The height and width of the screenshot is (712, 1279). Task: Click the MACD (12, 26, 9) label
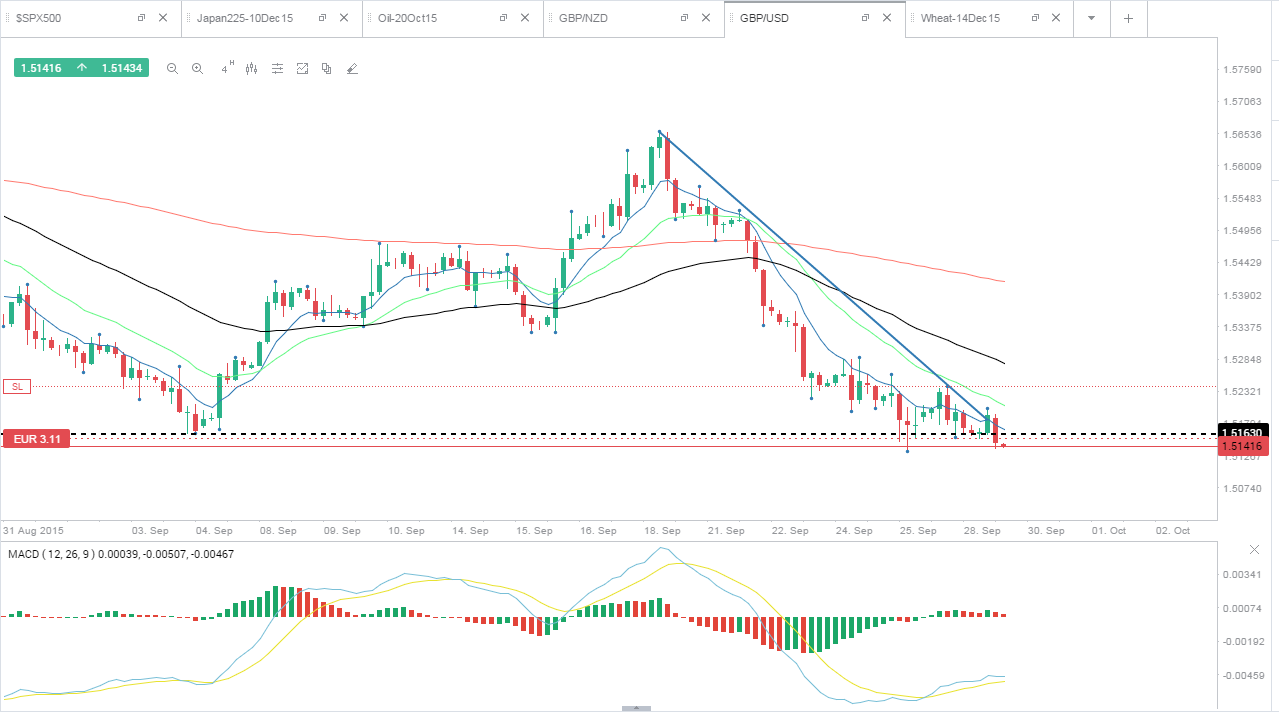coord(120,553)
